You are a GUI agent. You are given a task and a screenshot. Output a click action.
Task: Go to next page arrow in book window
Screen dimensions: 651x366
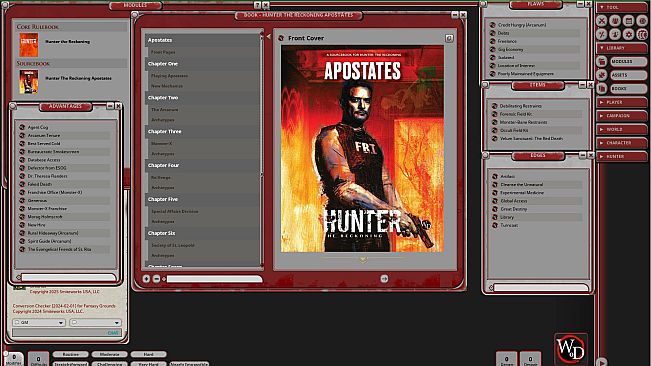(x=384, y=279)
